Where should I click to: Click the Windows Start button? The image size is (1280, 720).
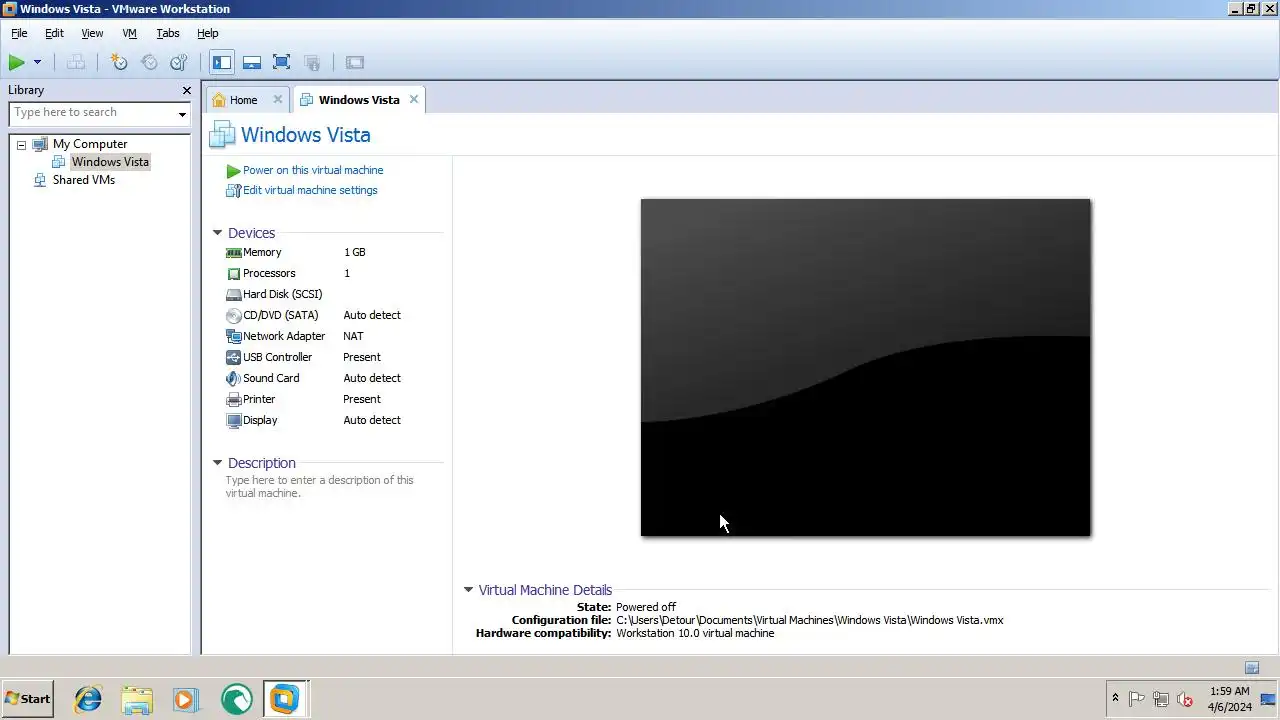pyautogui.click(x=27, y=699)
